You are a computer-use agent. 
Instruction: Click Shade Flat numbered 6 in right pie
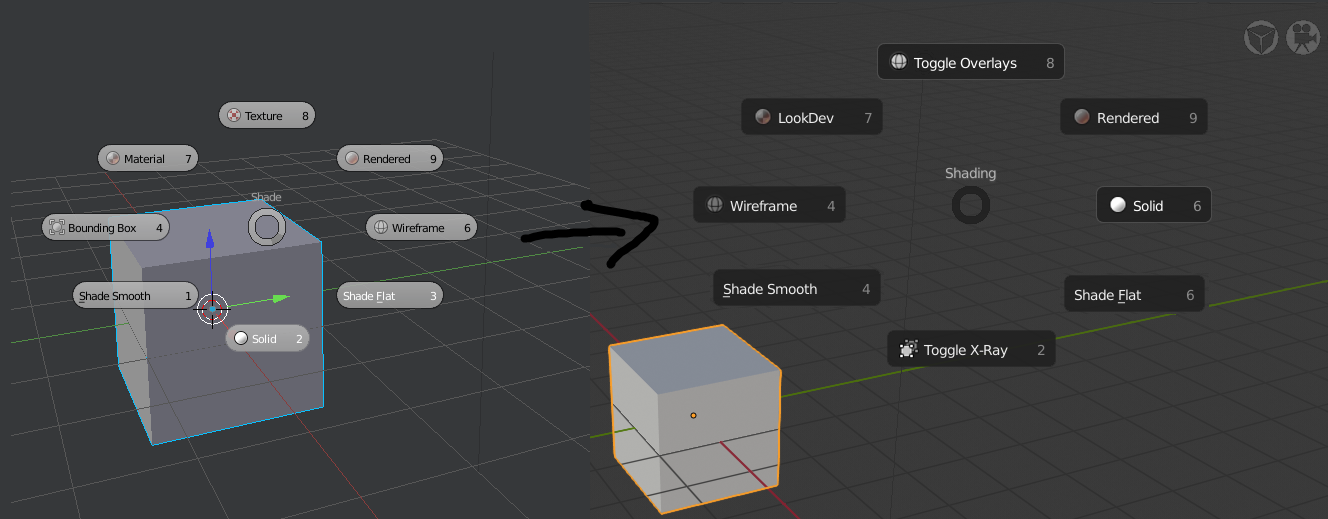click(x=1134, y=294)
